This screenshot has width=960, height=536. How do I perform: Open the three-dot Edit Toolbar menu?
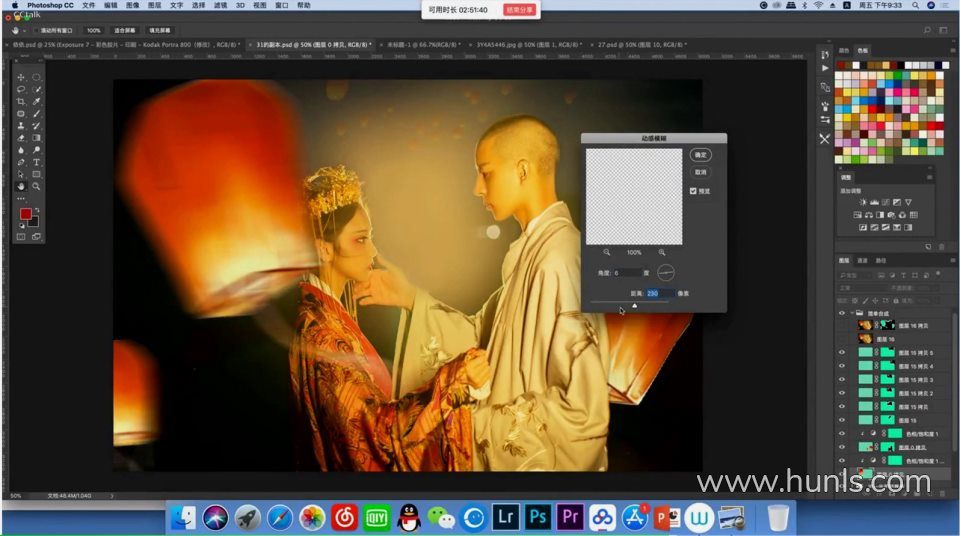[21, 198]
